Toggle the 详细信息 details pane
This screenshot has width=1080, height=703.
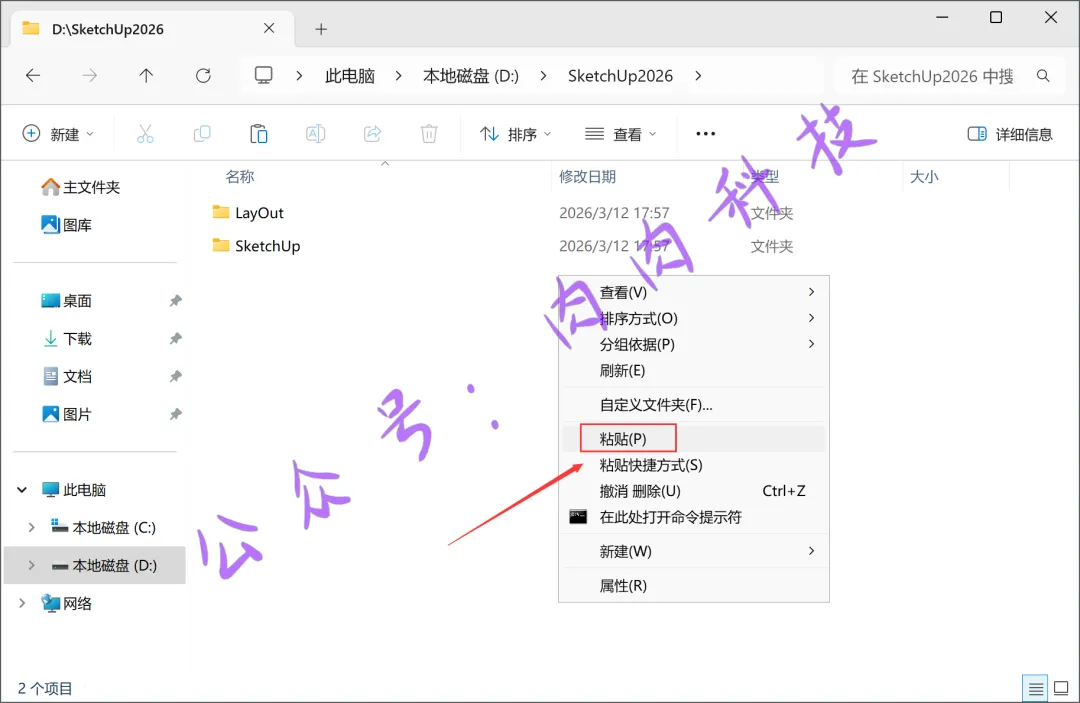click(1010, 134)
